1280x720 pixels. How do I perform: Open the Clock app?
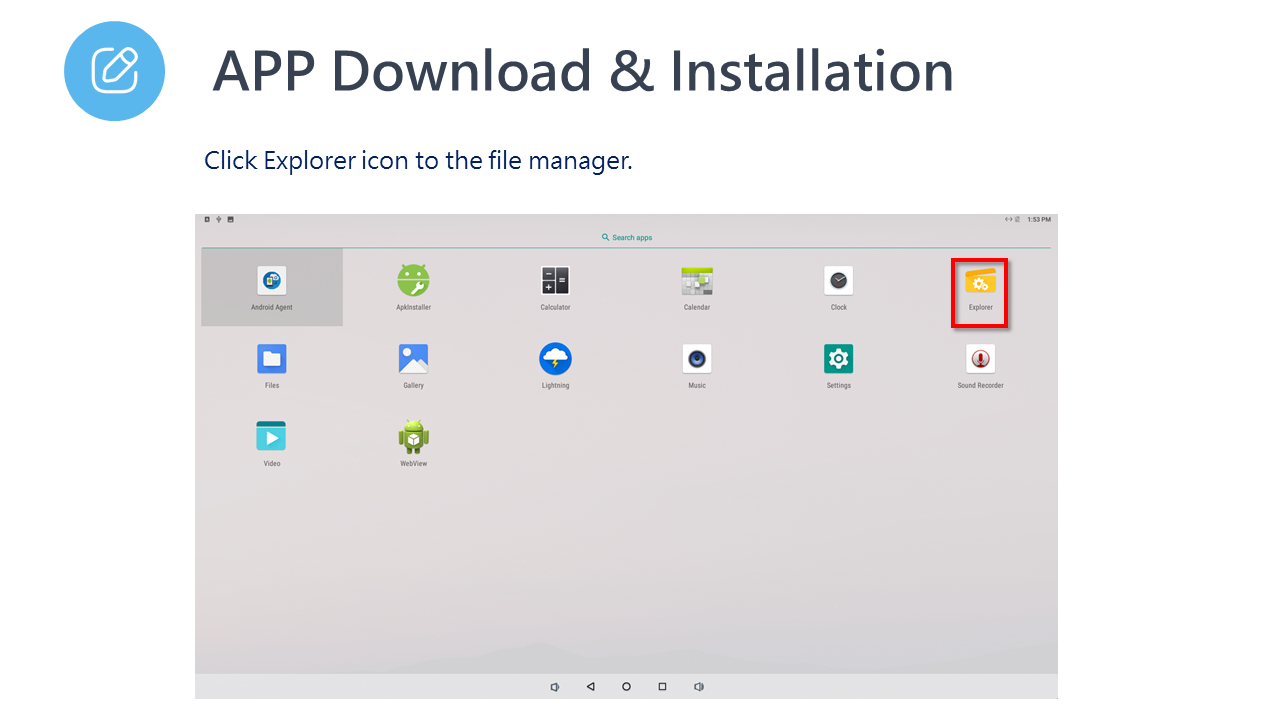pyautogui.click(x=838, y=282)
